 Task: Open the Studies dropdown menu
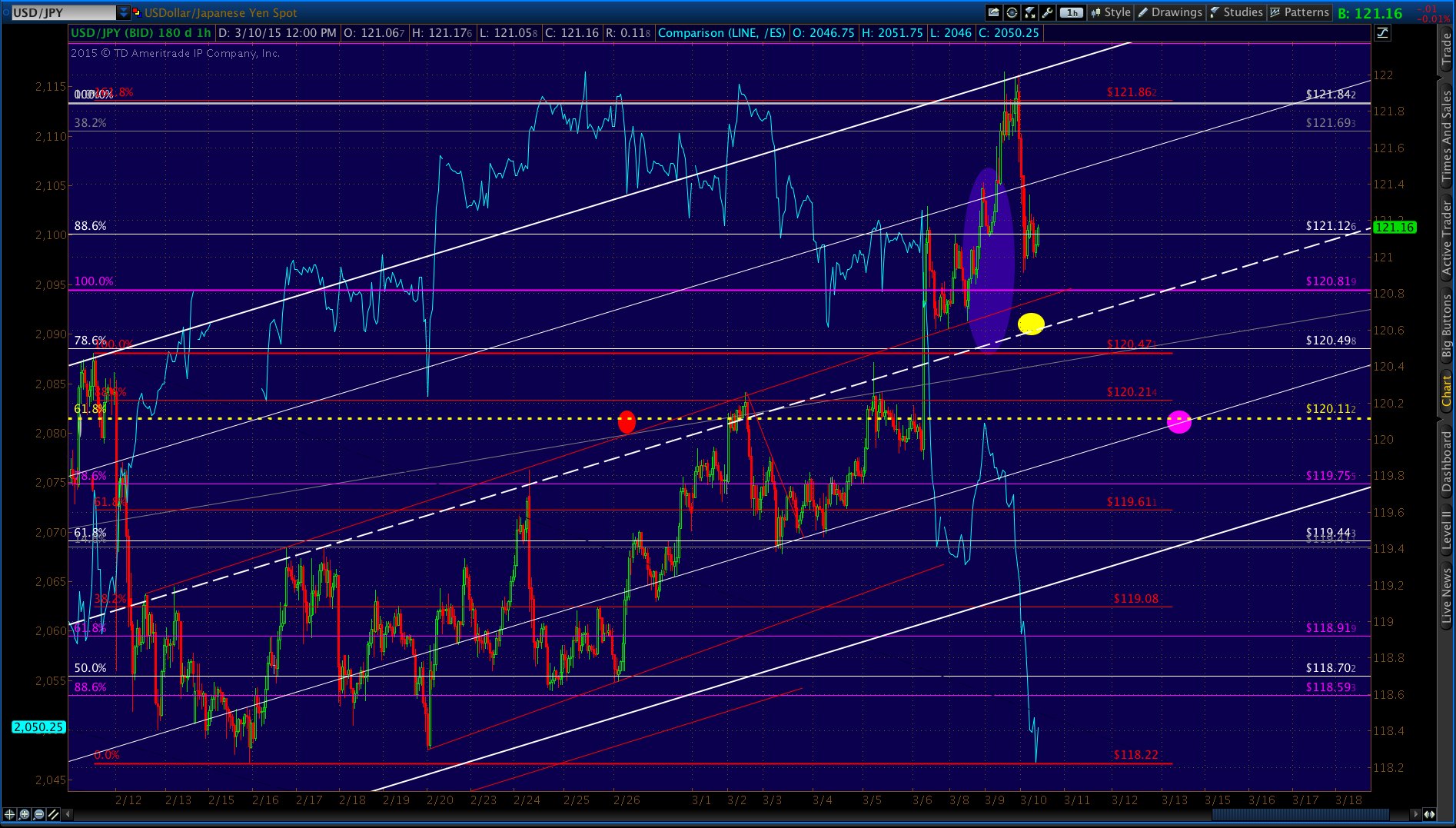[x=1236, y=12]
